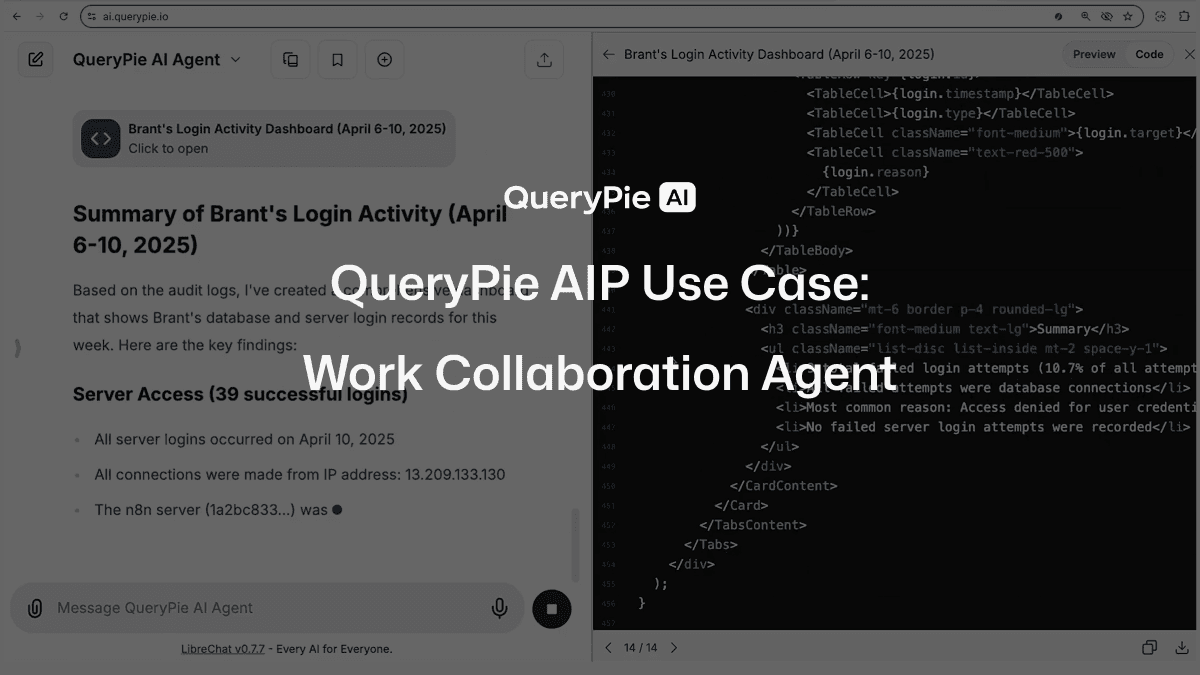This screenshot has width=1200, height=675.
Task: Click the chat scrollbar thumb
Action: click(x=575, y=545)
